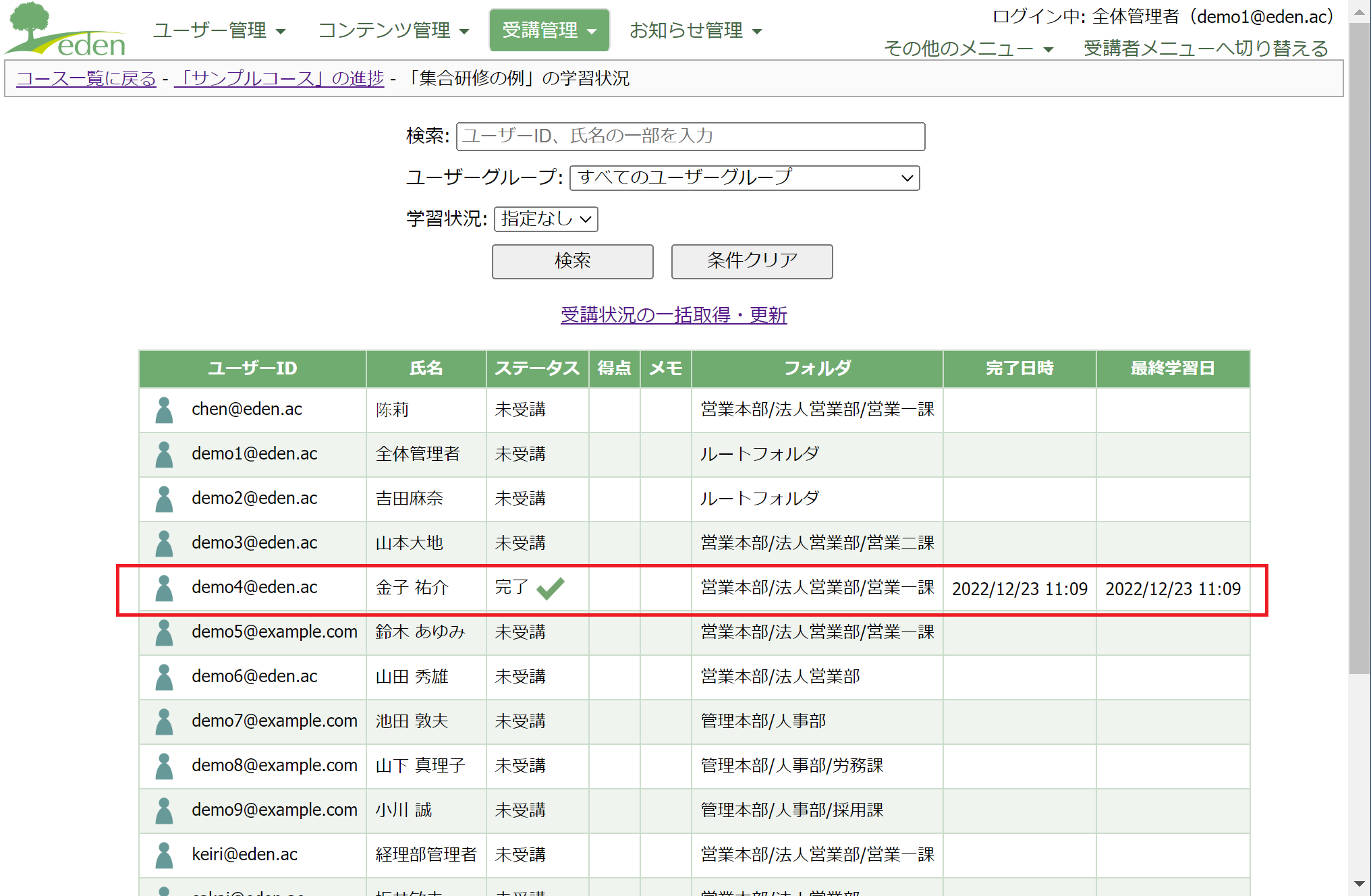Viewport: 1371px width, 896px height.
Task: Click the メモ column header
Action: (x=666, y=368)
